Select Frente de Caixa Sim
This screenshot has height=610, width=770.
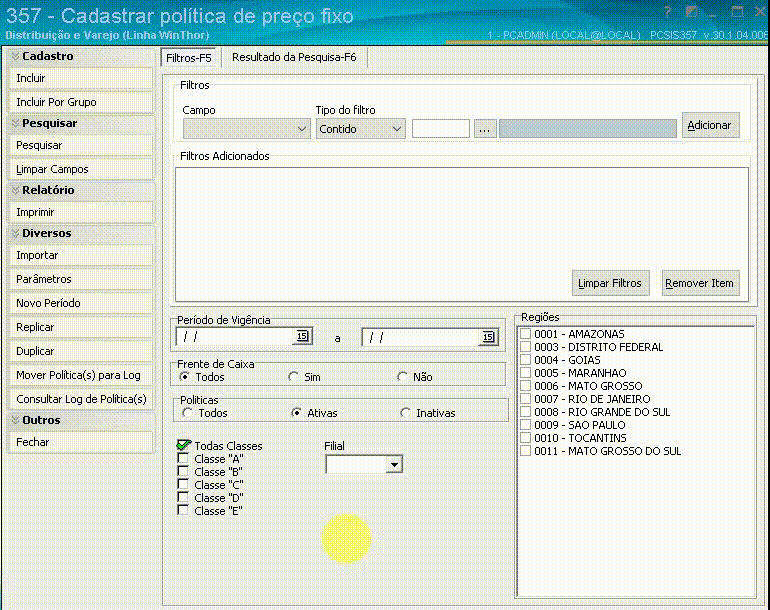pos(294,377)
